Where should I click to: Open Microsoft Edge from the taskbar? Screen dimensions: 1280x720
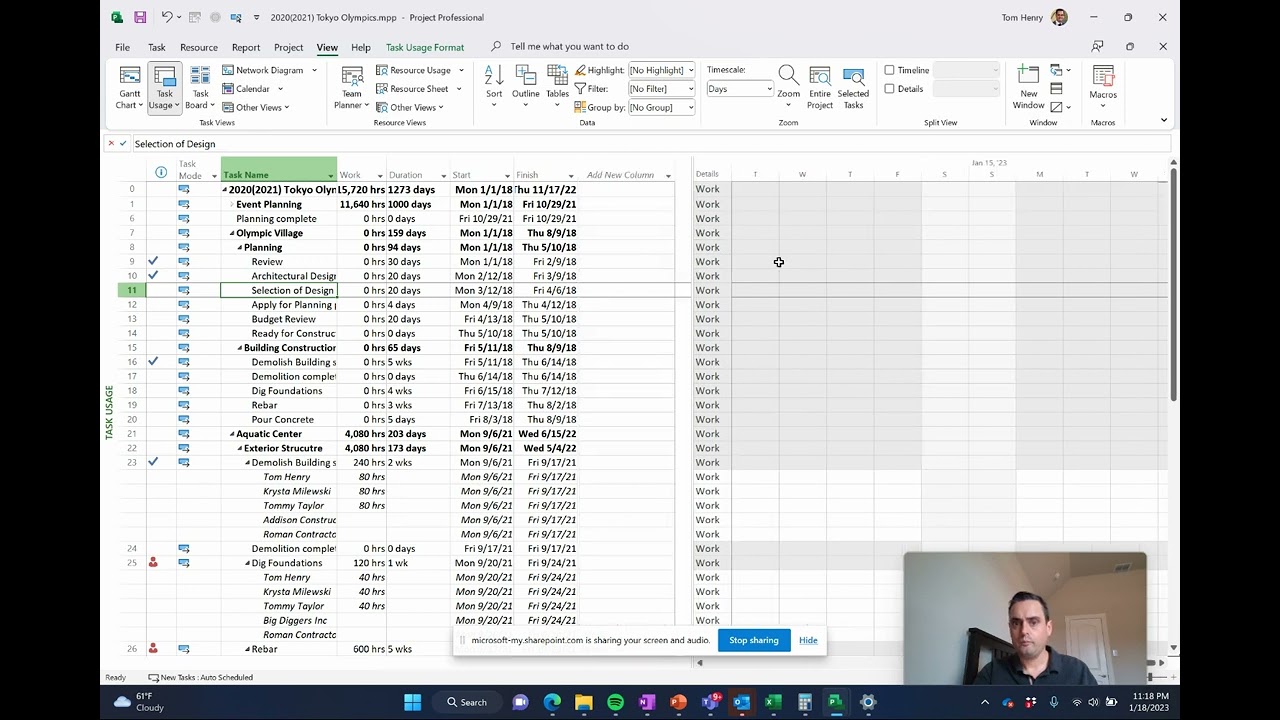pyautogui.click(x=552, y=702)
